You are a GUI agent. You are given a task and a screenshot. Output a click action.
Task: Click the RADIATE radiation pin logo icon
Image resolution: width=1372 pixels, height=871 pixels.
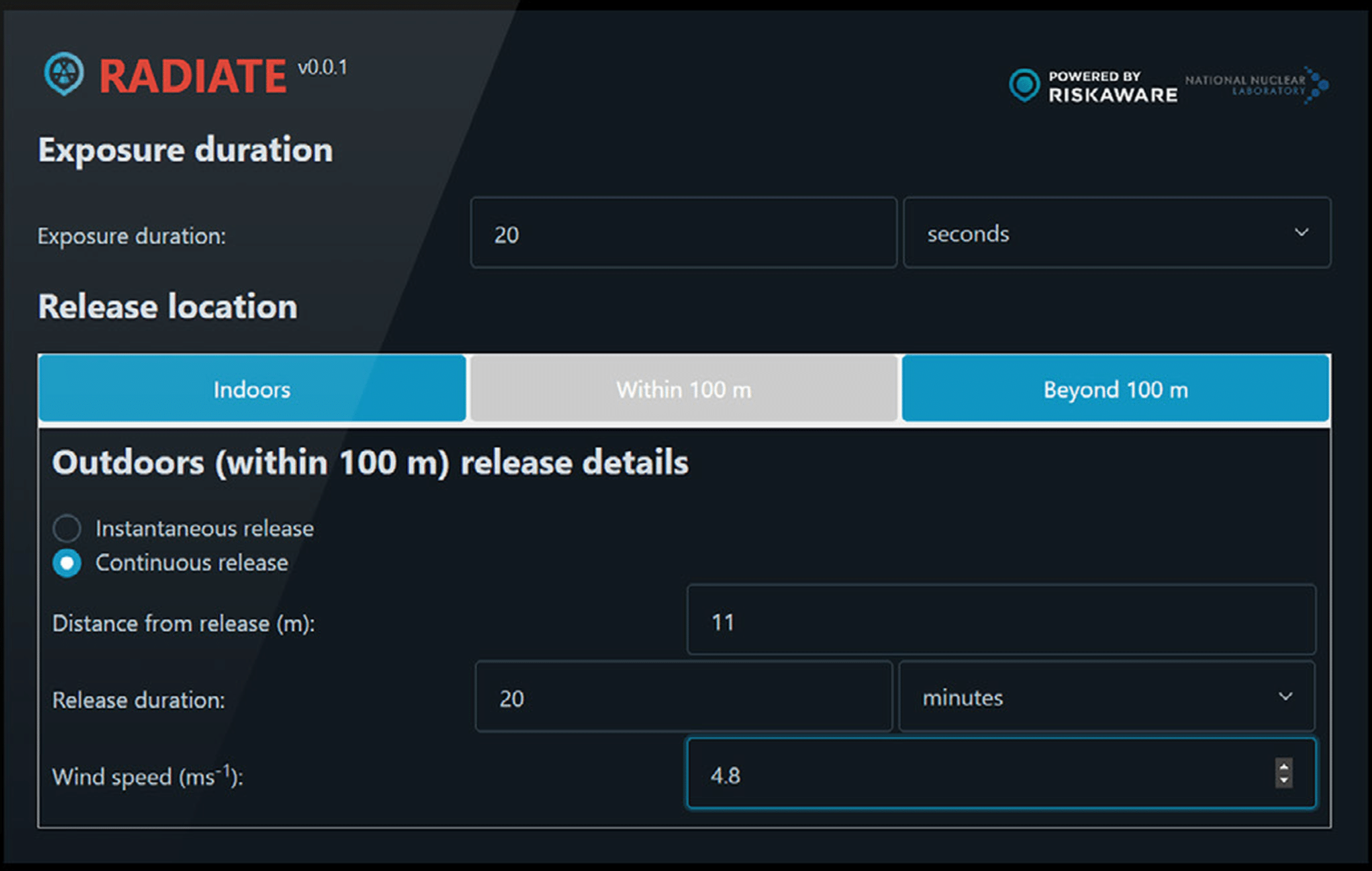(64, 73)
